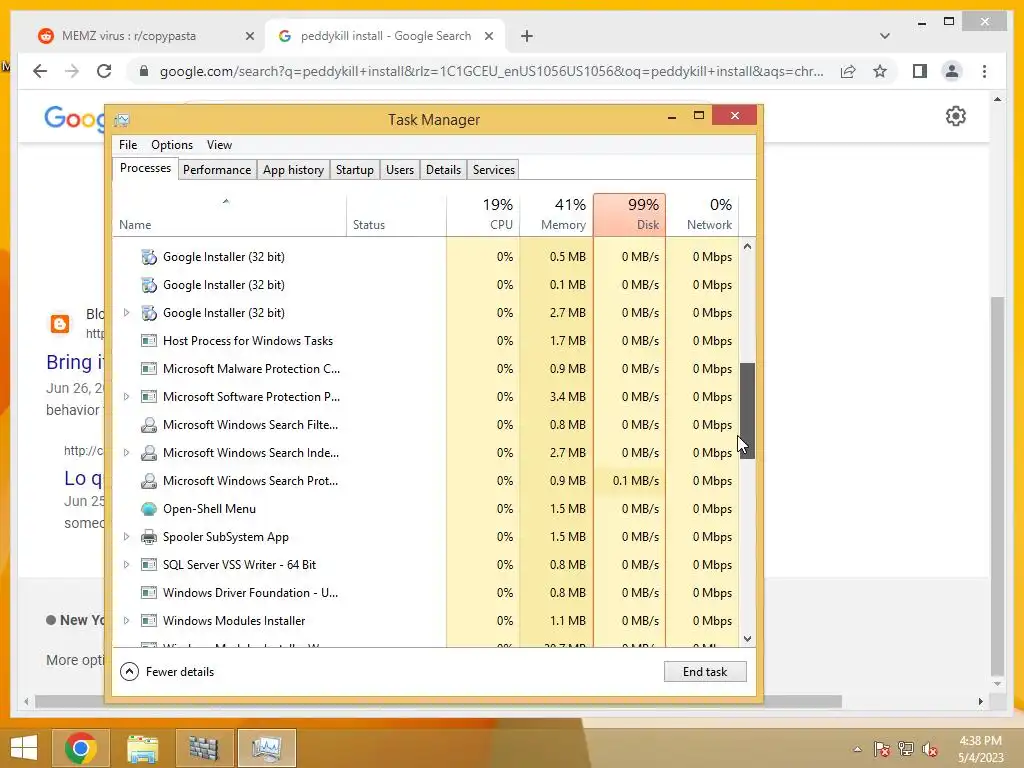Image resolution: width=1024 pixels, height=768 pixels.
Task: Sort processes by the Memory column
Action: 556,215
